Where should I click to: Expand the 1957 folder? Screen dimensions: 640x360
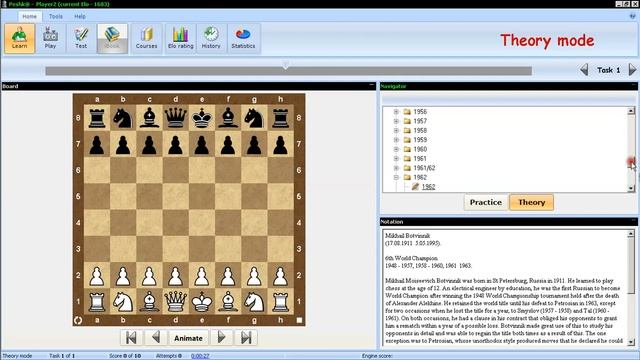pyautogui.click(x=396, y=121)
